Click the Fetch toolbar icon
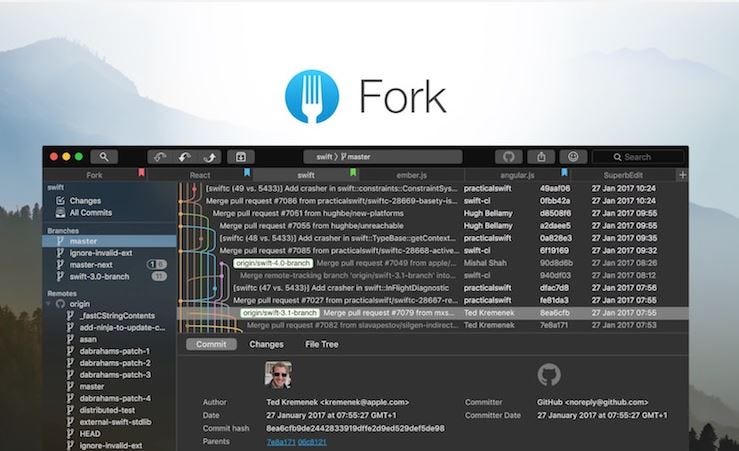The width and height of the screenshot is (739, 451). 159,157
